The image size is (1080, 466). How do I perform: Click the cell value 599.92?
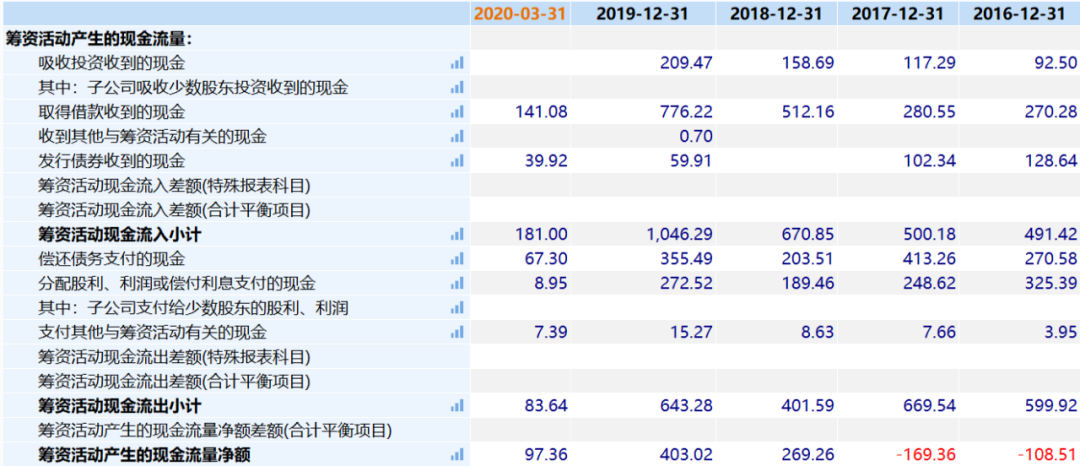pyautogui.click(x=1050, y=406)
